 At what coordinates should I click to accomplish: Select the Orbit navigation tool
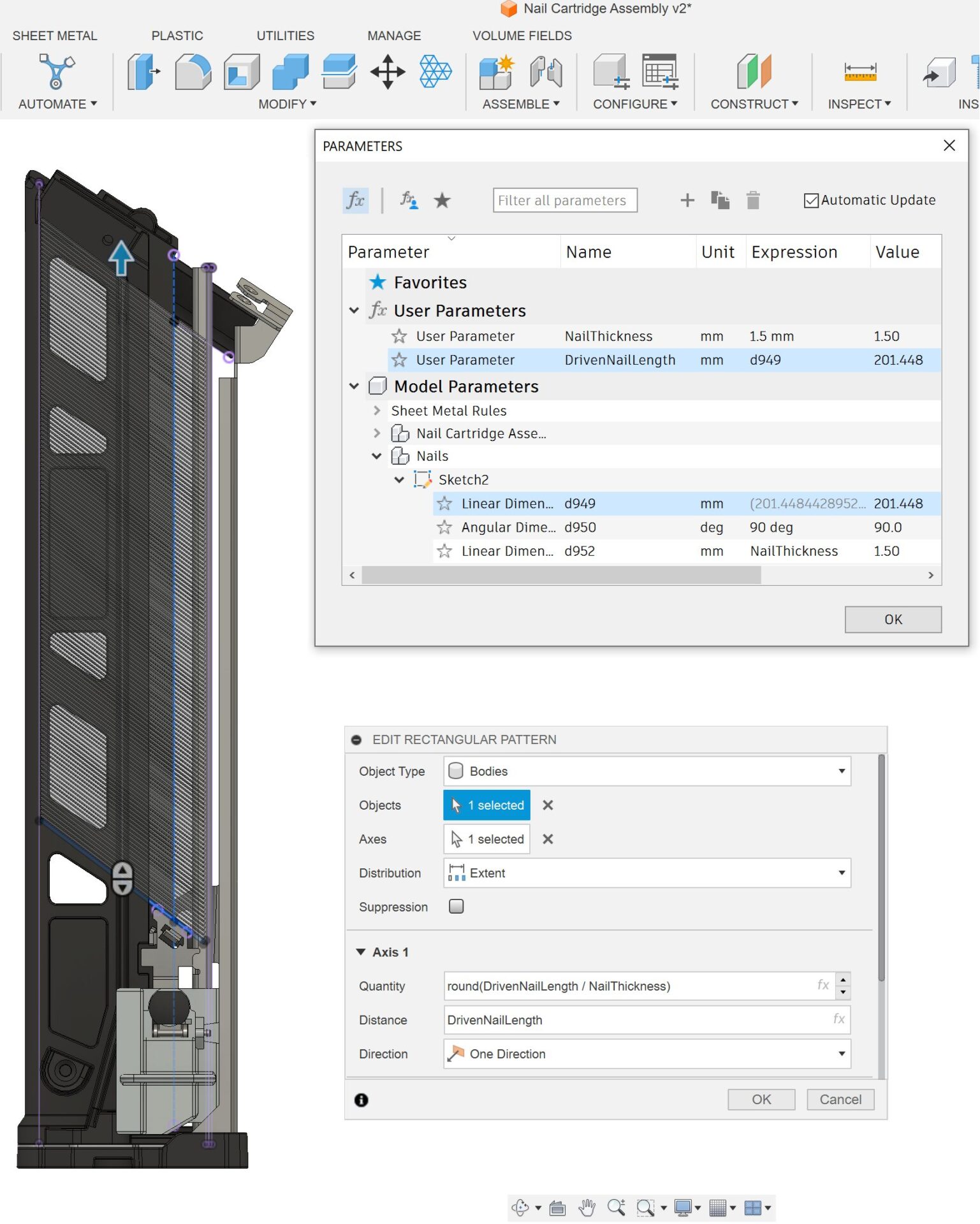pyautogui.click(x=520, y=1207)
